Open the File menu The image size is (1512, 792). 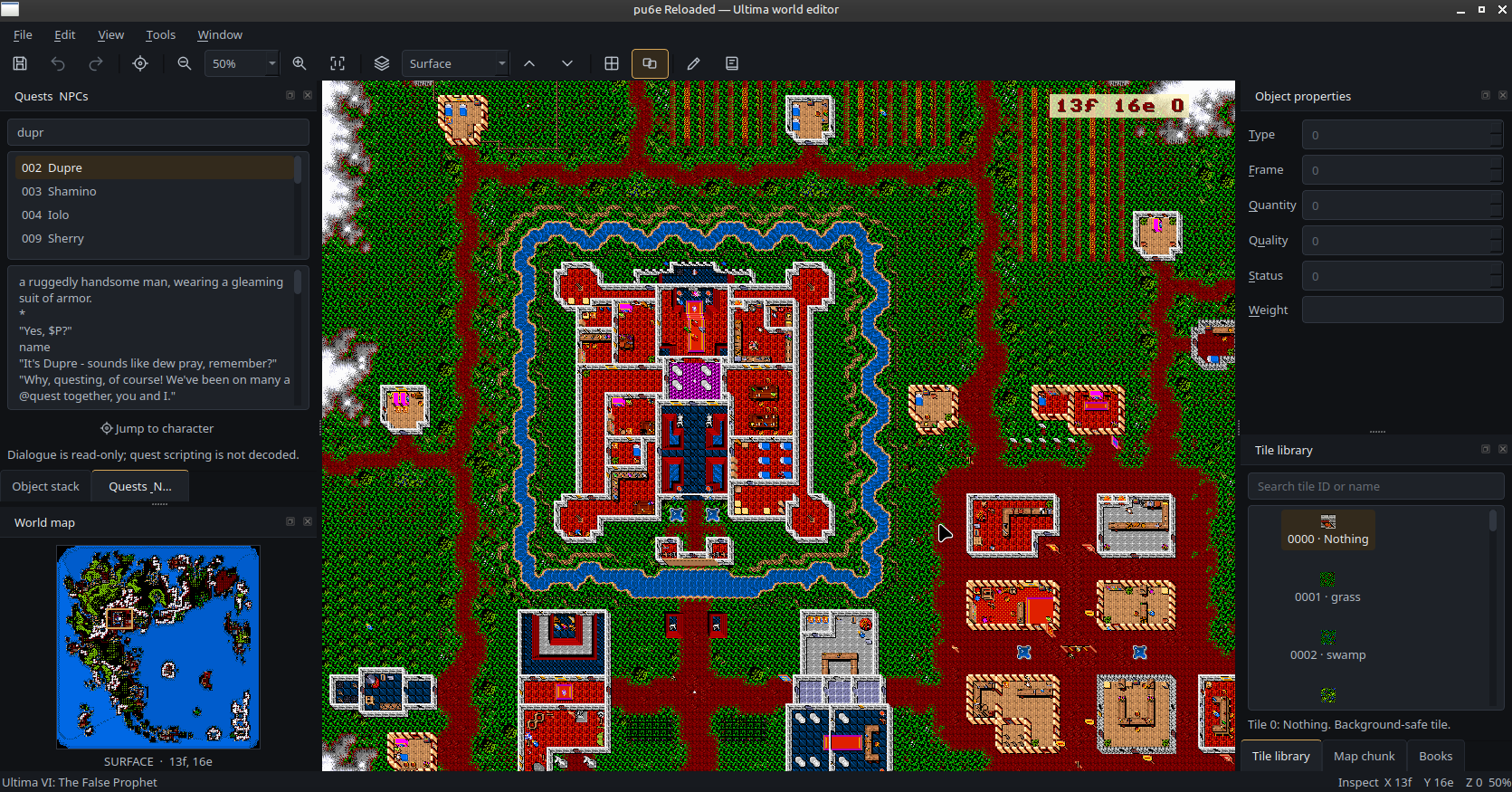click(23, 34)
